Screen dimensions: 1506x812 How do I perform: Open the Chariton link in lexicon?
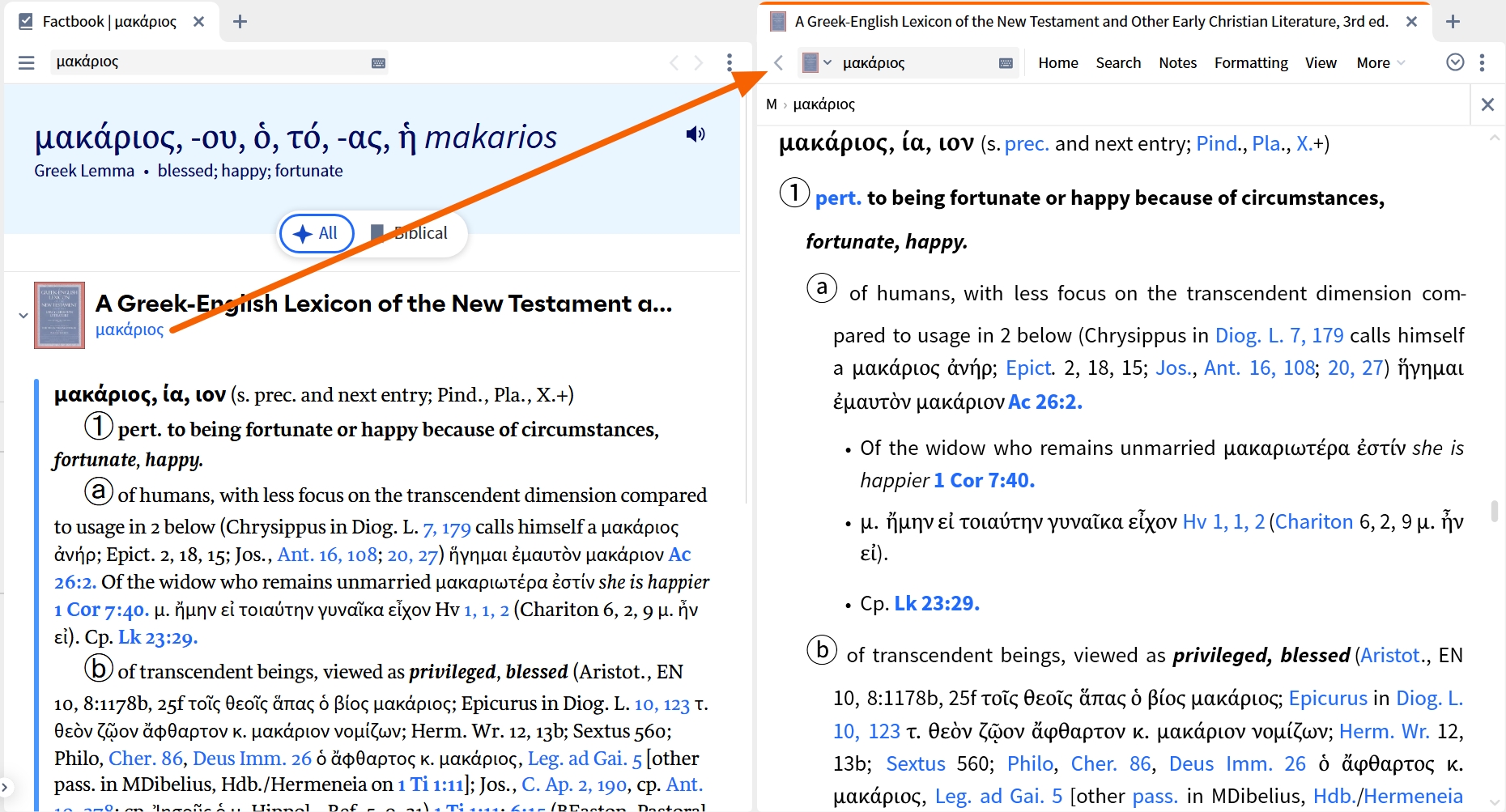click(x=1314, y=522)
